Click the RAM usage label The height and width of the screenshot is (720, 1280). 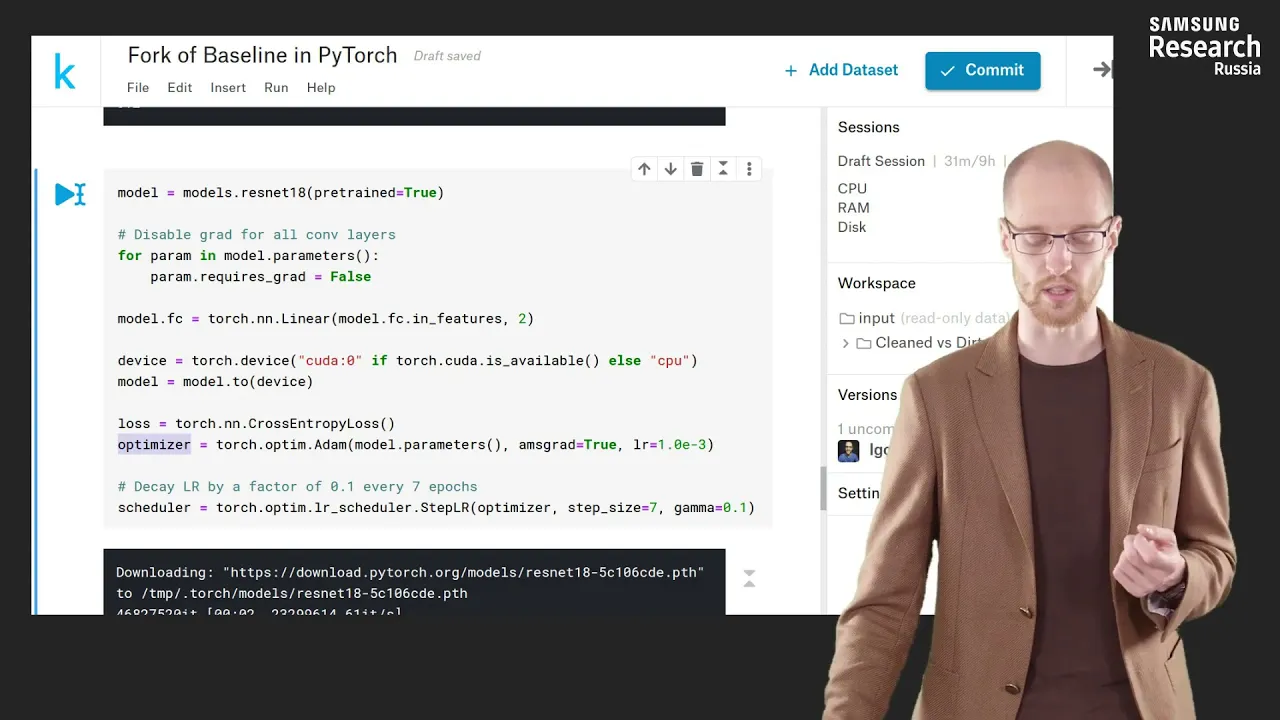coord(854,208)
